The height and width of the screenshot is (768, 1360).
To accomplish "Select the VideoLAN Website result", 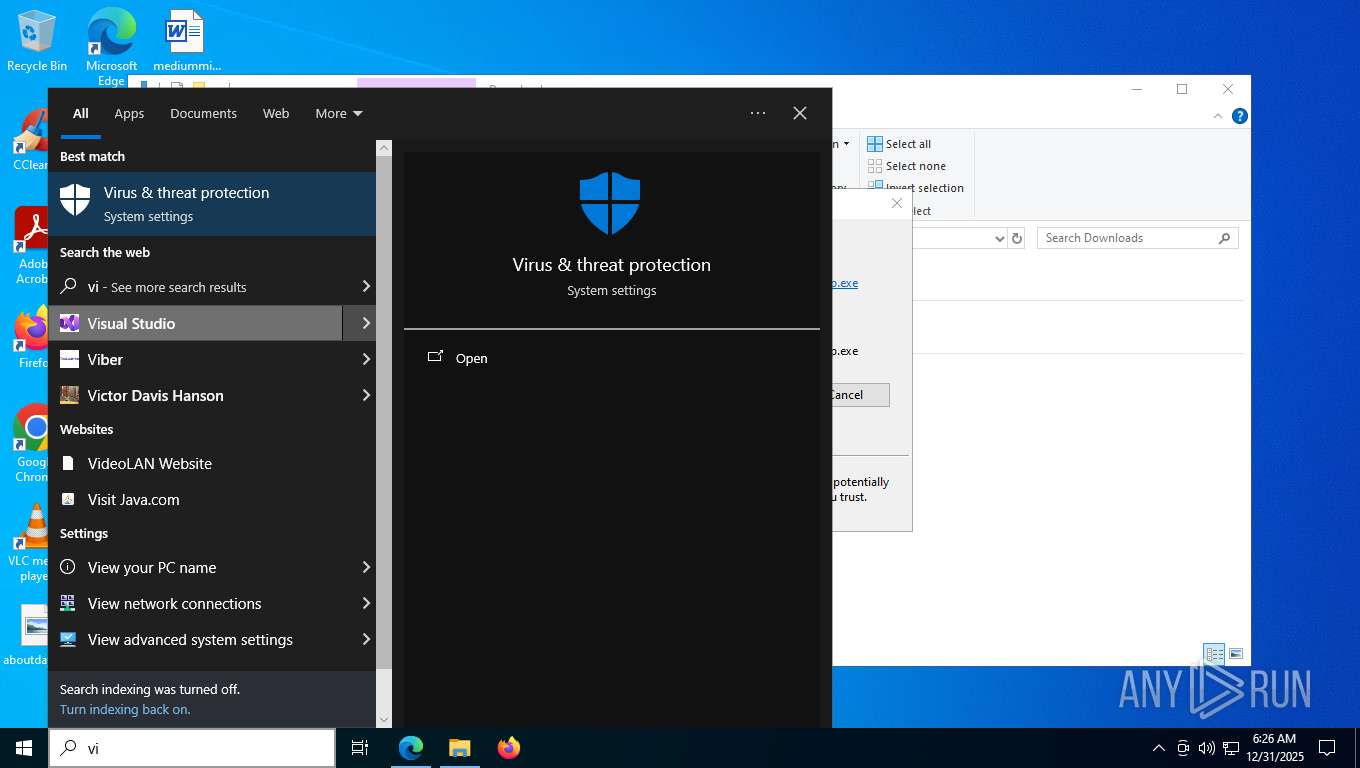I will click(212, 463).
